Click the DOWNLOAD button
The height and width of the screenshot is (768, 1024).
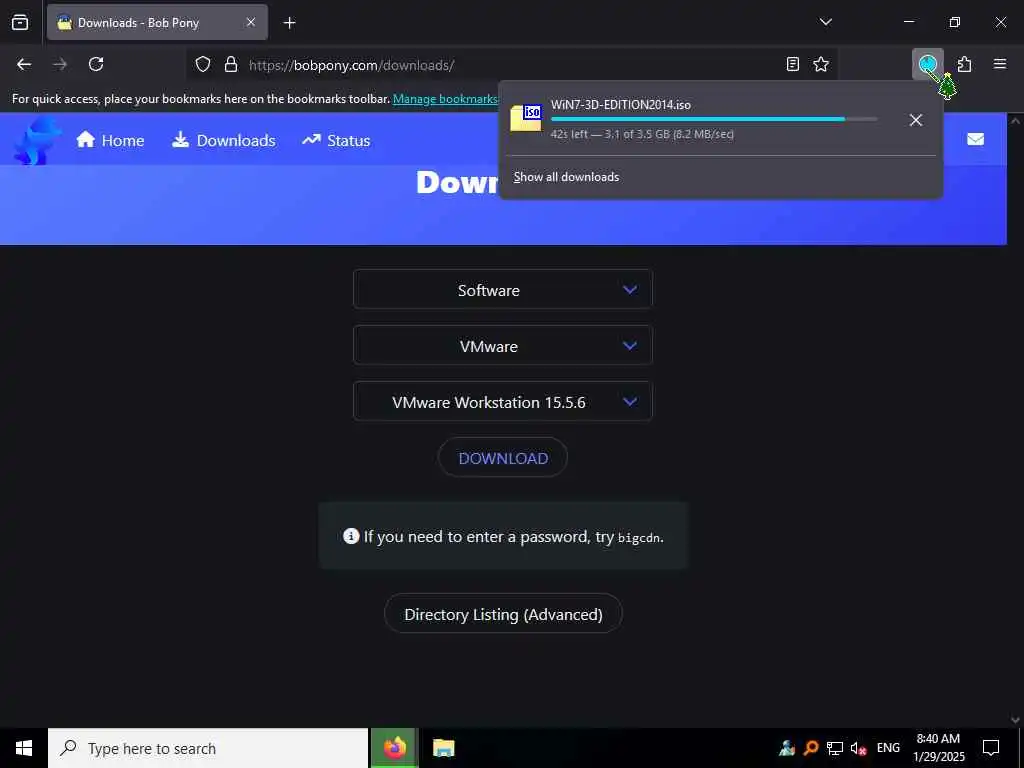pos(503,458)
